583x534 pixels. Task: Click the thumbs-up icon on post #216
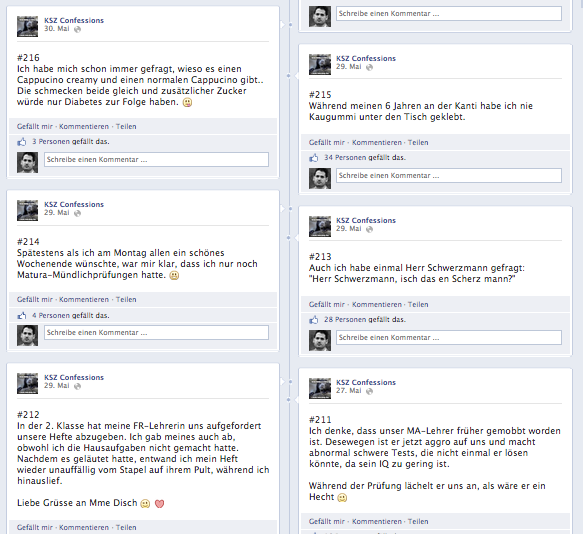click(x=22, y=142)
